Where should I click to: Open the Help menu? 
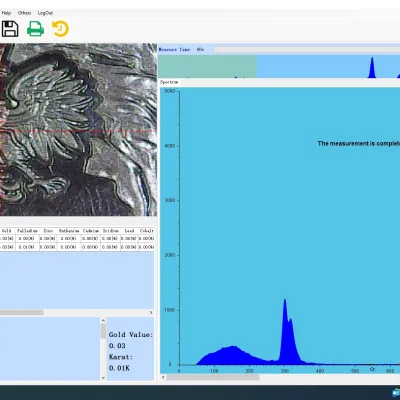click(x=6, y=13)
